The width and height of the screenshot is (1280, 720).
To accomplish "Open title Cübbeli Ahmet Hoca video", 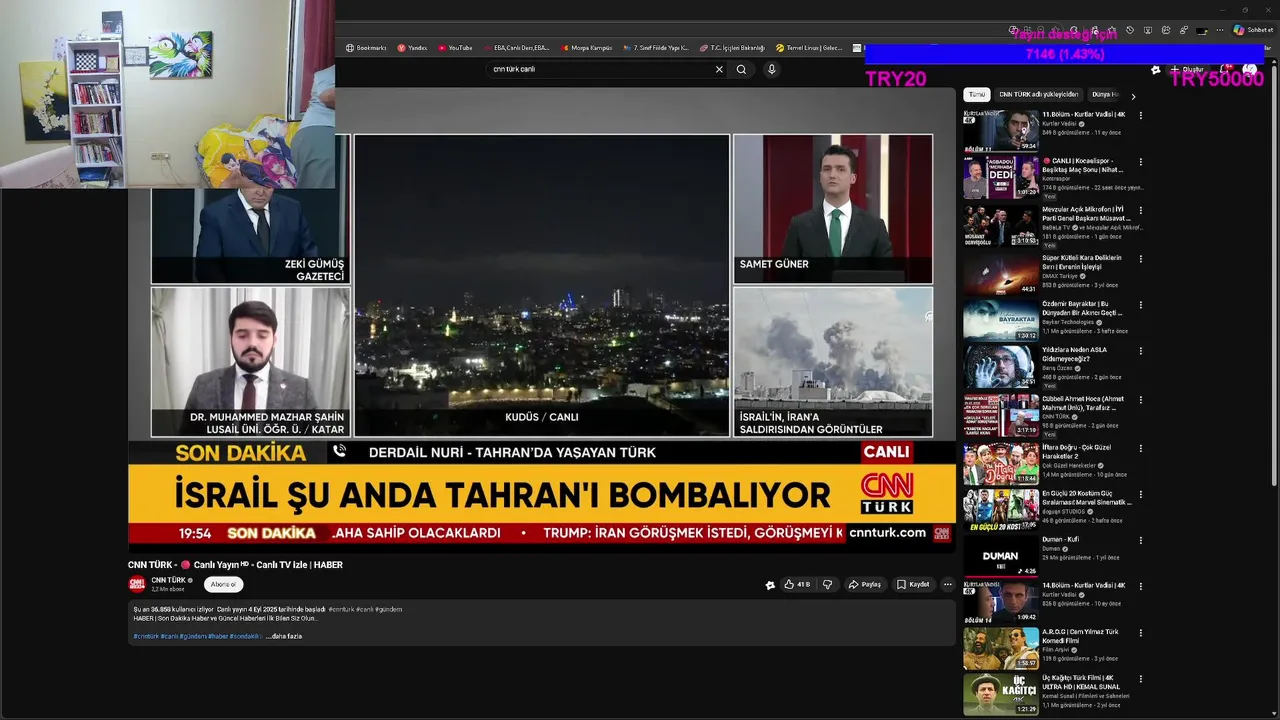I will (1083, 403).
